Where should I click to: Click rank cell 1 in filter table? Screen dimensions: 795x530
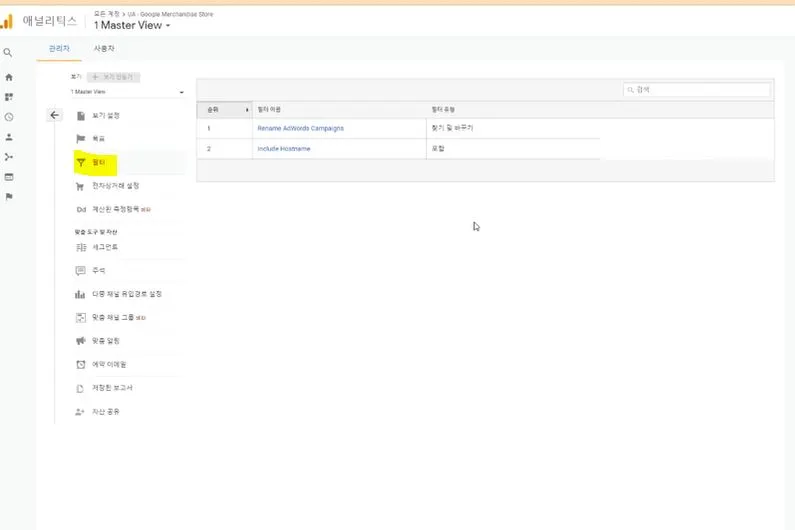209,128
